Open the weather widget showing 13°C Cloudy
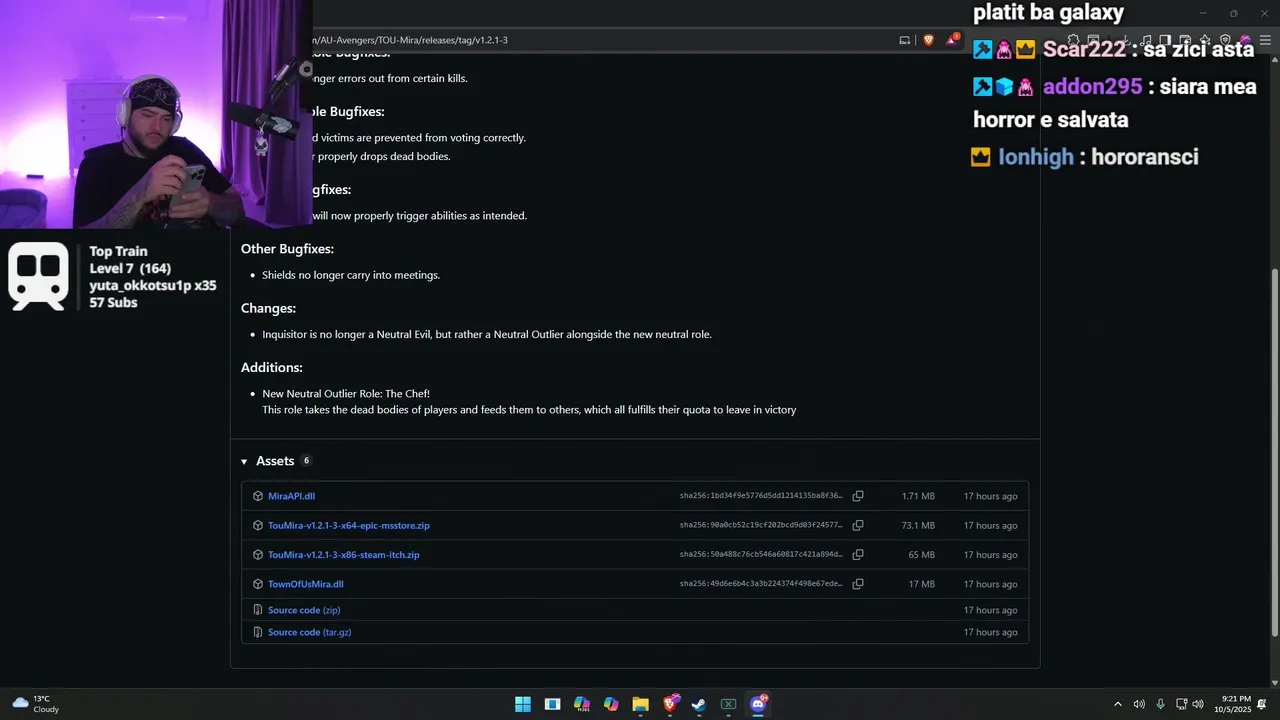The width and height of the screenshot is (1280, 720). 36,704
